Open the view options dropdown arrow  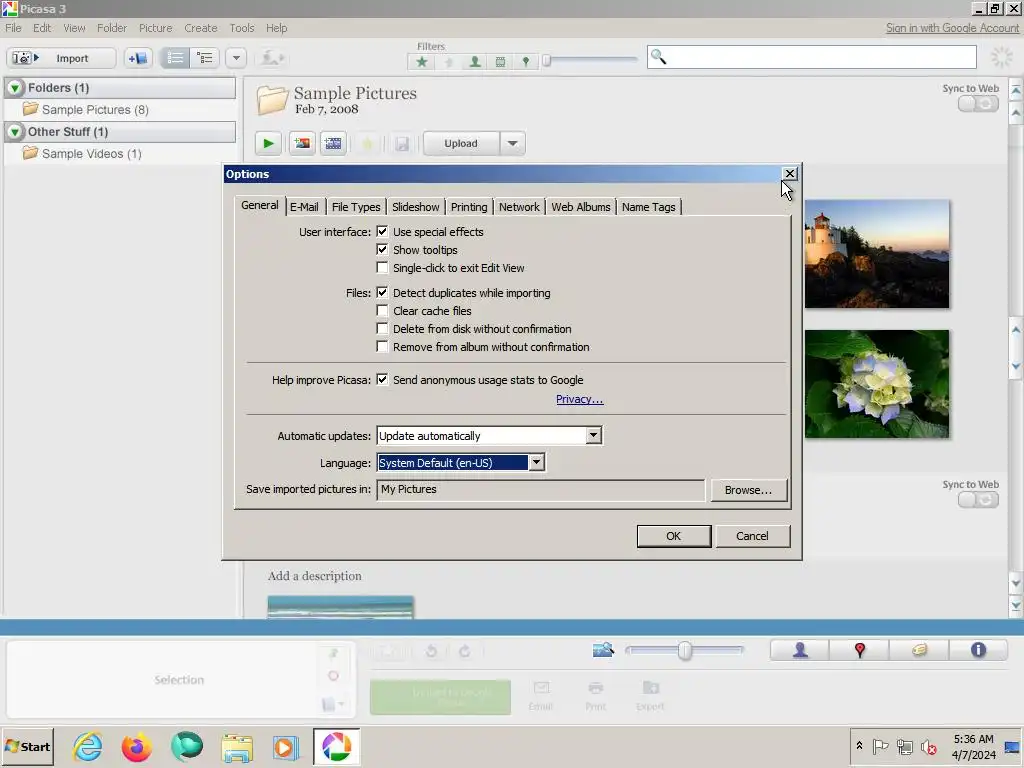tap(236, 58)
